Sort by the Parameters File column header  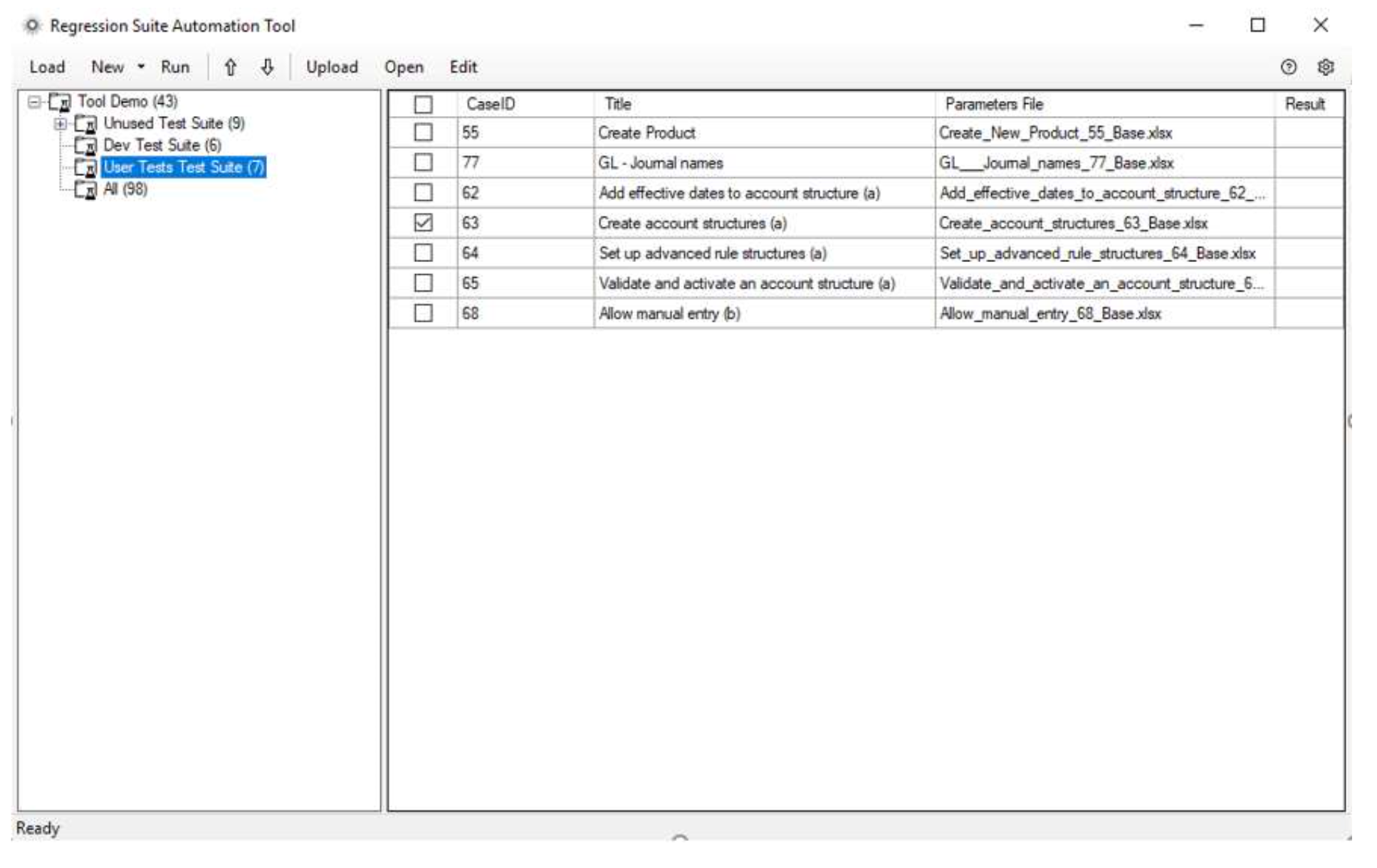click(993, 104)
